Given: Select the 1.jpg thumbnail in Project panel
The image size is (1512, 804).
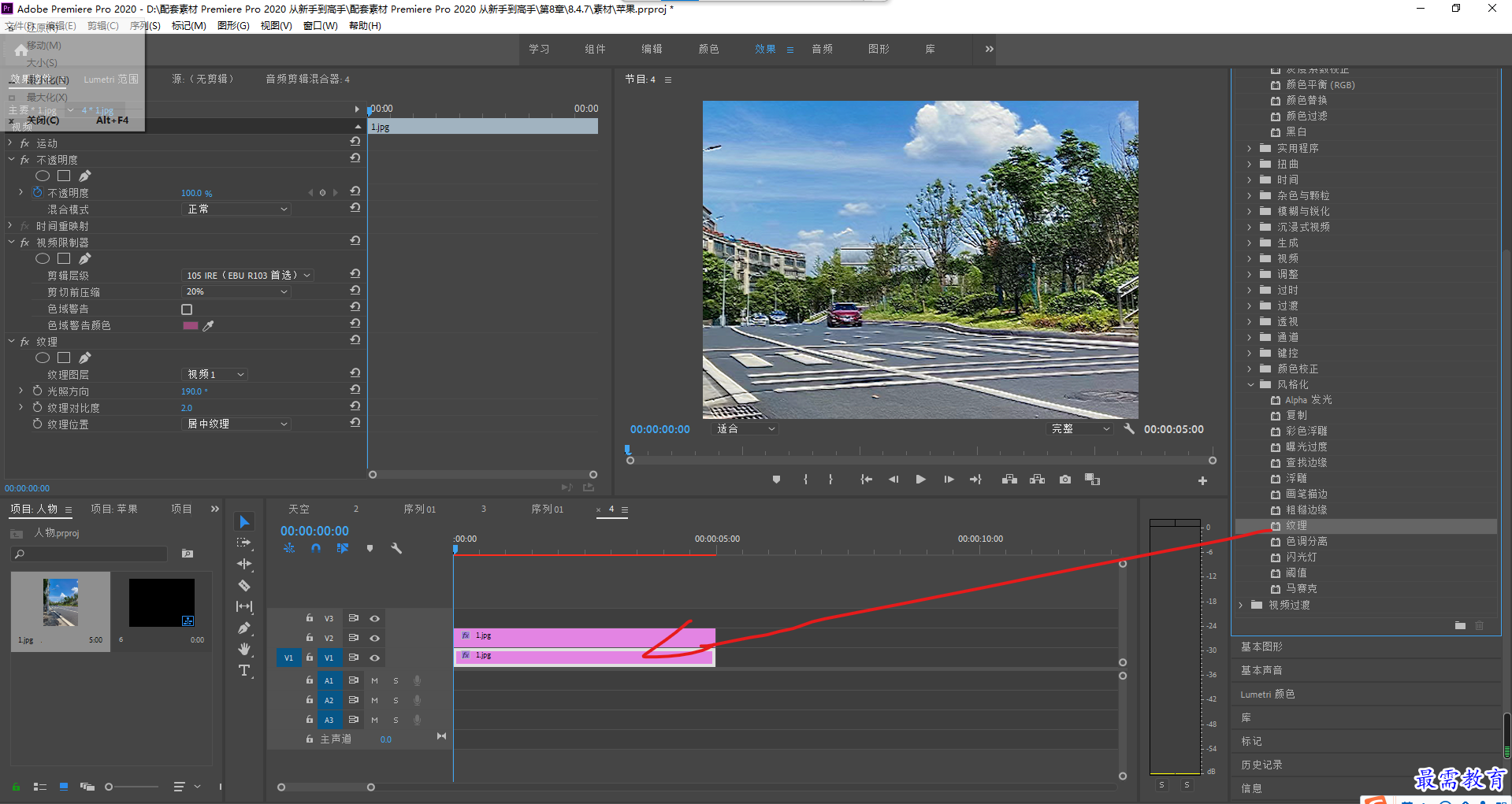Looking at the screenshot, I should [x=61, y=602].
